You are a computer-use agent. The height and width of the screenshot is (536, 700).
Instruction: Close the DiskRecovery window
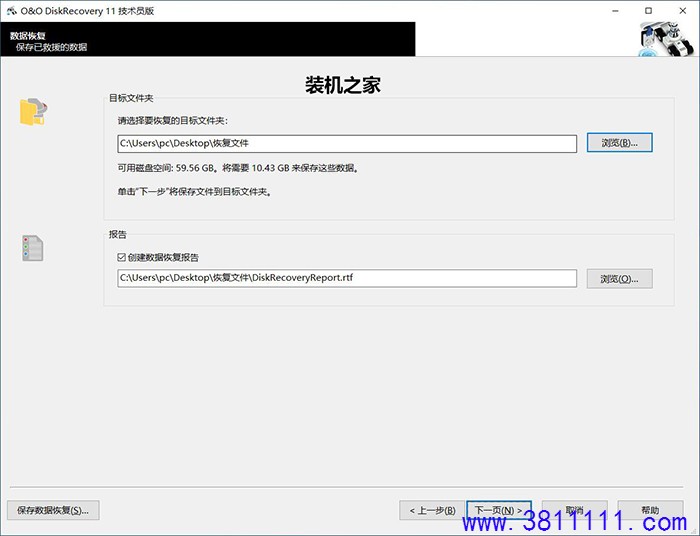(x=683, y=11)
